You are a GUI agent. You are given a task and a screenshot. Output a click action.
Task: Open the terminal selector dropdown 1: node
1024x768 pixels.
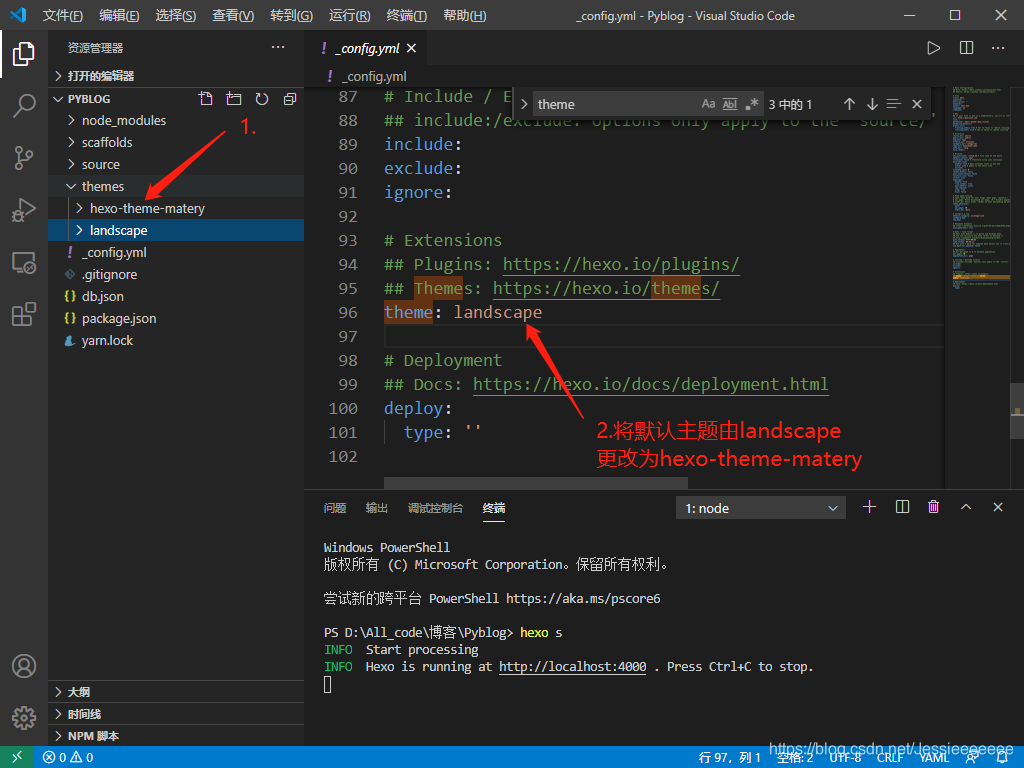pyautogui.click(x=761, y=508)
